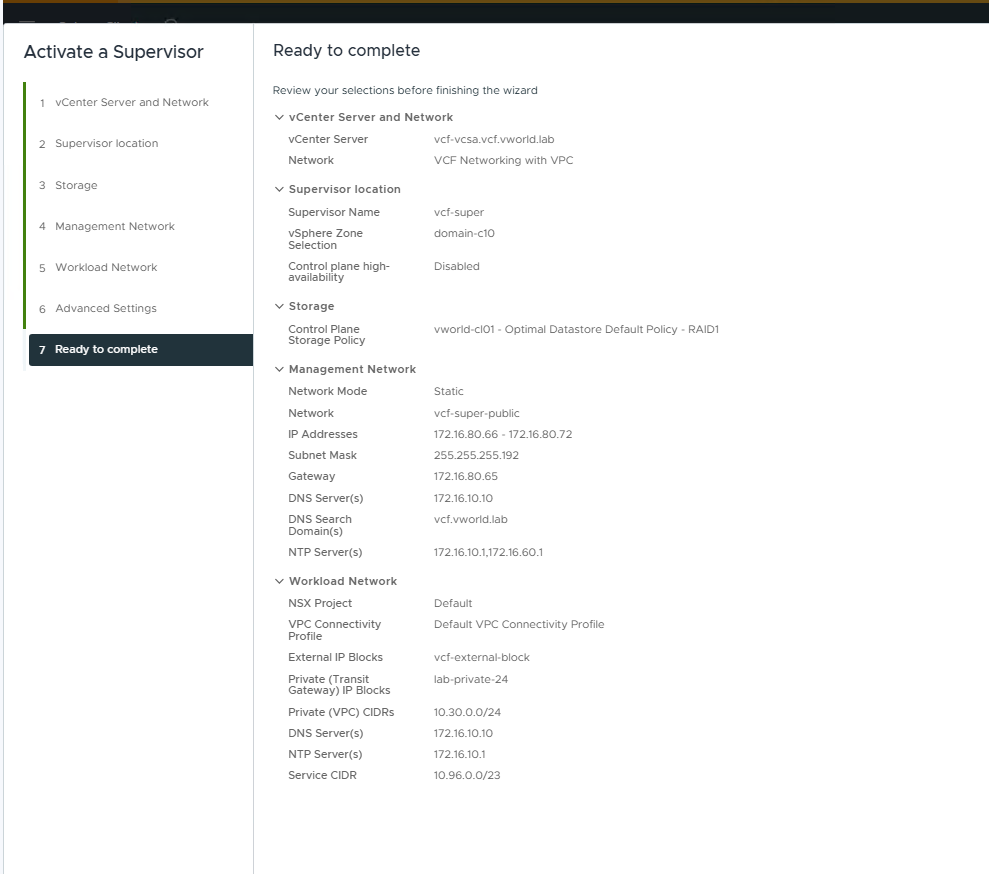This screenshot has height=874, width=989.
Task: Go to vCenter Server and Network step
Action: [132, 102]
